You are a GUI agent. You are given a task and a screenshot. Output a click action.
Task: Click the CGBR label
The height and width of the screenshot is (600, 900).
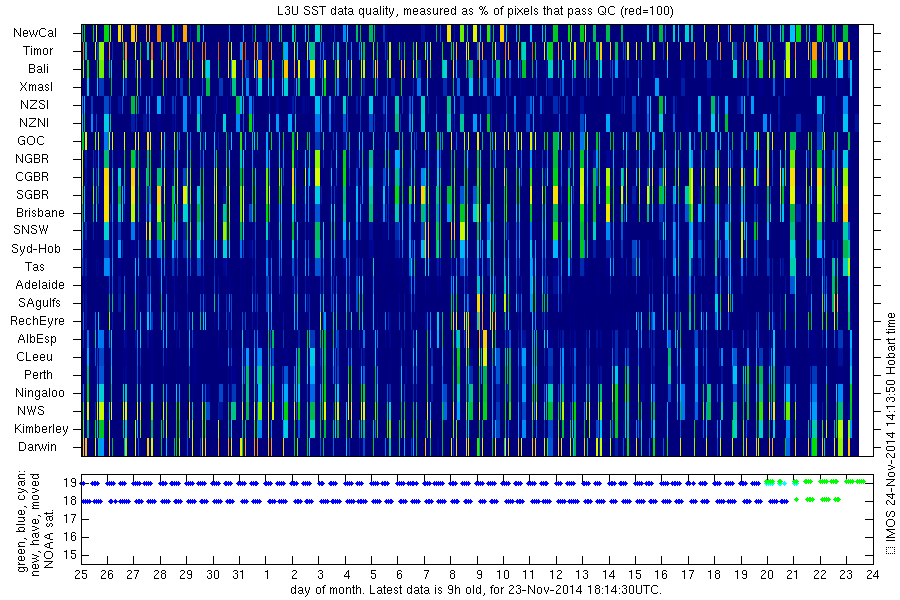click(x=32, y=176)
